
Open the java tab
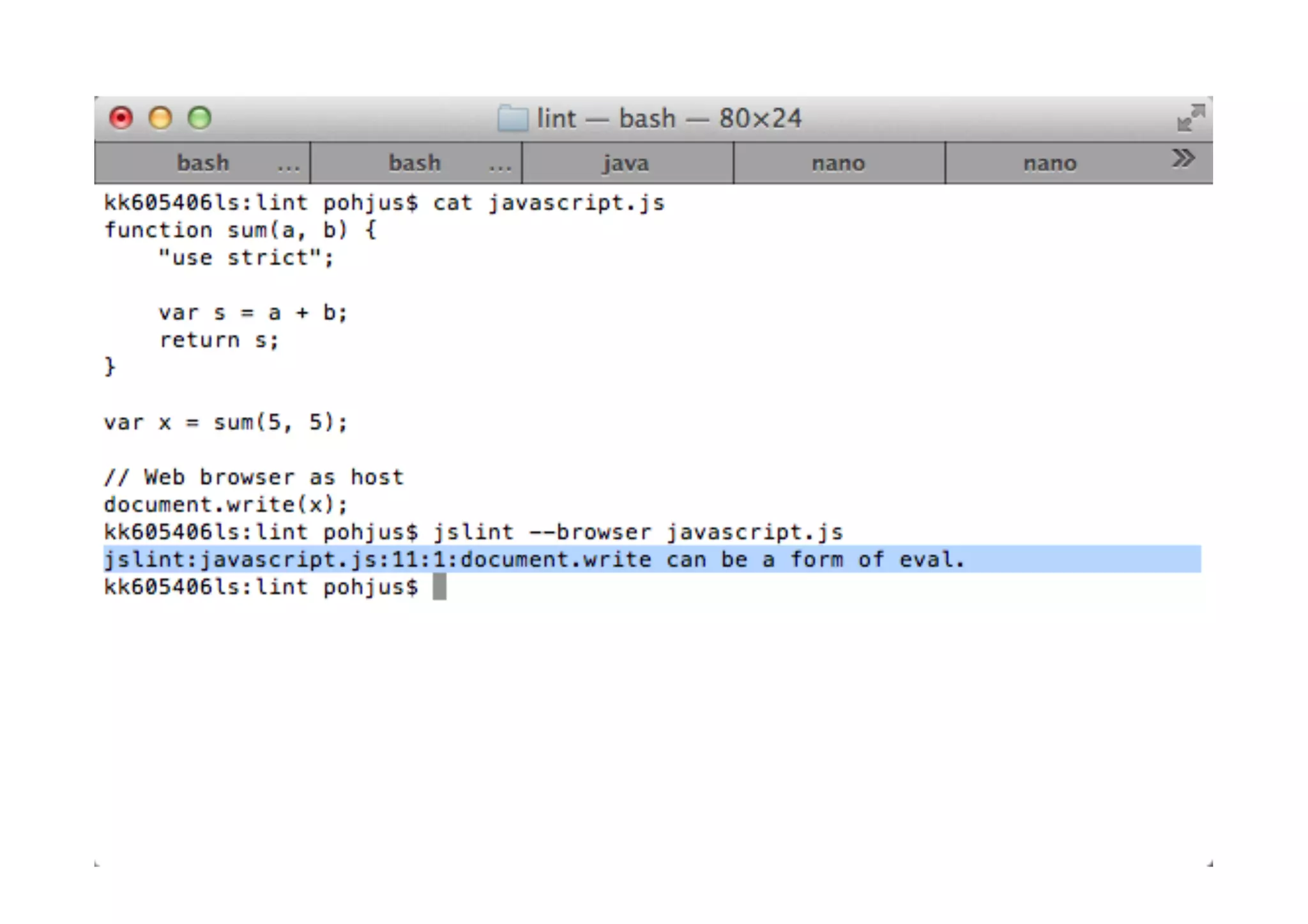[x=627, y=163]
